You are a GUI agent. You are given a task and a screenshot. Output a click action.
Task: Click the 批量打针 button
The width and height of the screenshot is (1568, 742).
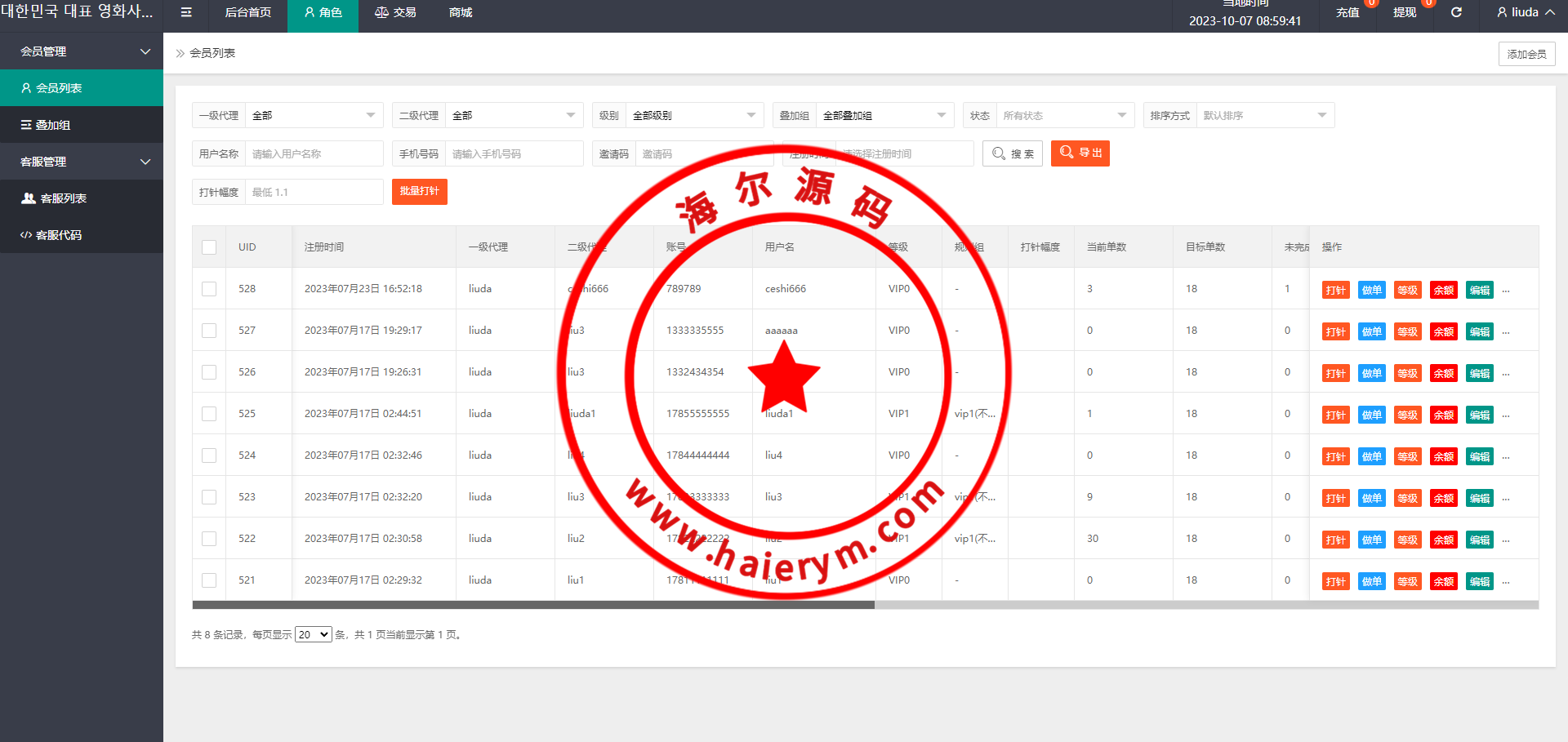[419, 191]
